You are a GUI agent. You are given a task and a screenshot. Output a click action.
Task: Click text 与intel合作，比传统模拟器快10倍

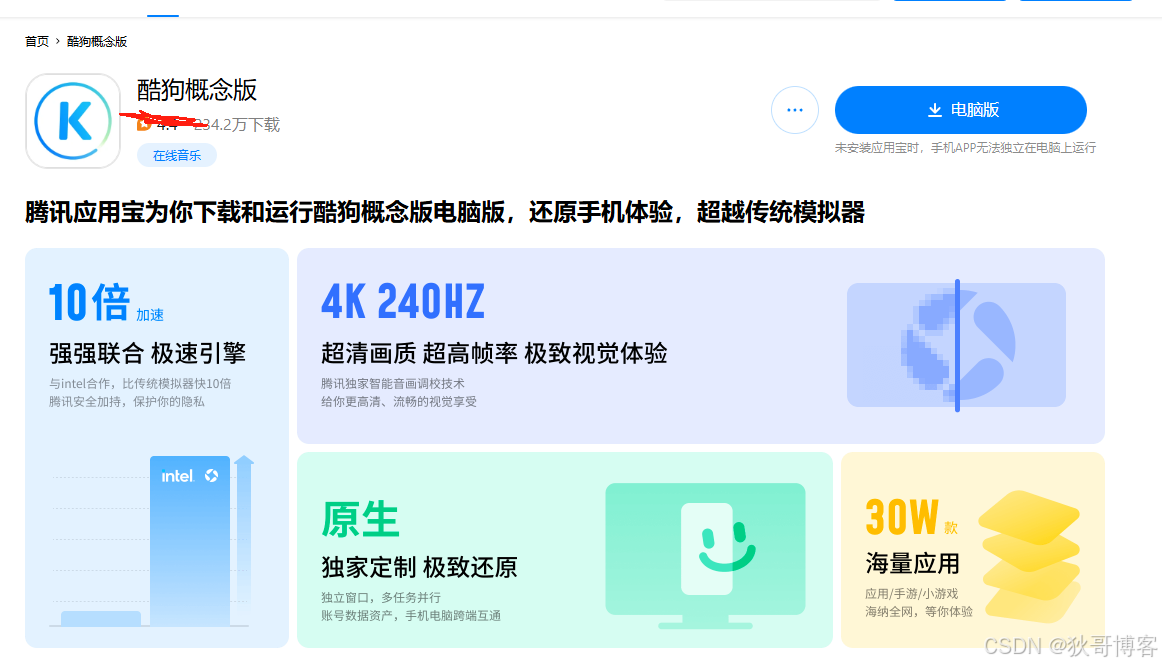click(140, 384)
